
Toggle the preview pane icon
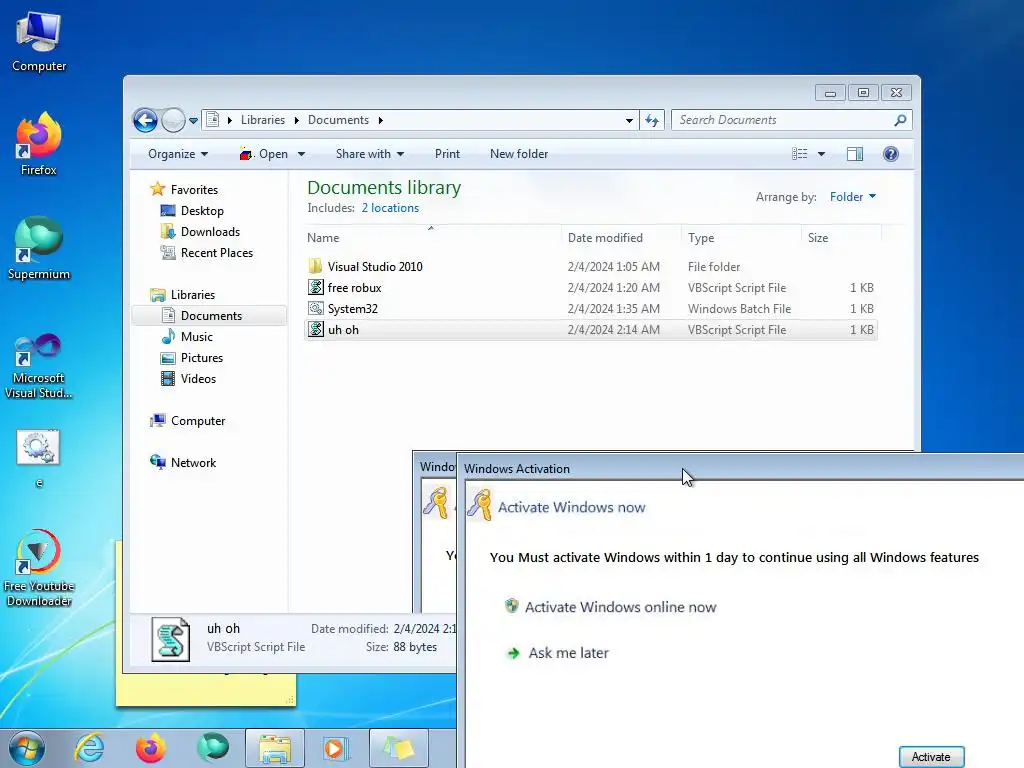[855, 154]
